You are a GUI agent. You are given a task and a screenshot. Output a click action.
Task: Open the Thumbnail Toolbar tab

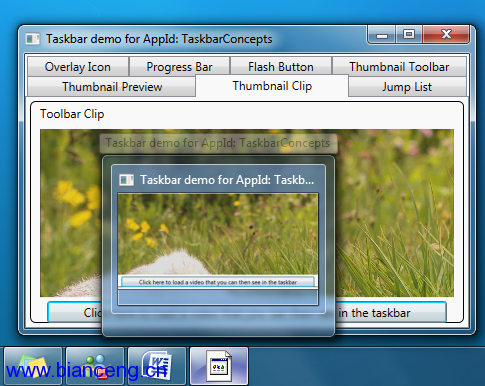click(399, 67)
